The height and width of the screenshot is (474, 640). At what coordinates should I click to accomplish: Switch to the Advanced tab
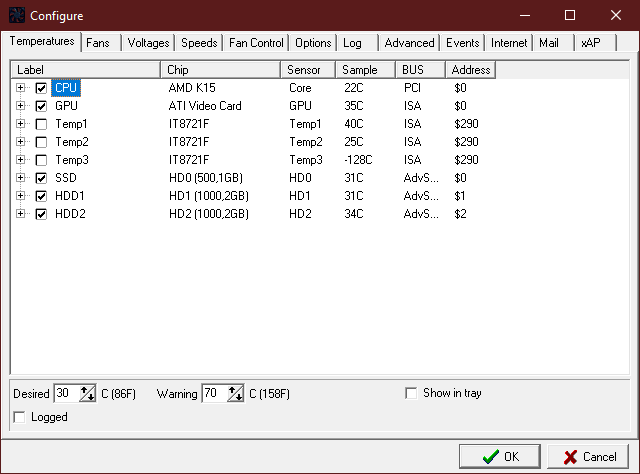click(409, 43)
